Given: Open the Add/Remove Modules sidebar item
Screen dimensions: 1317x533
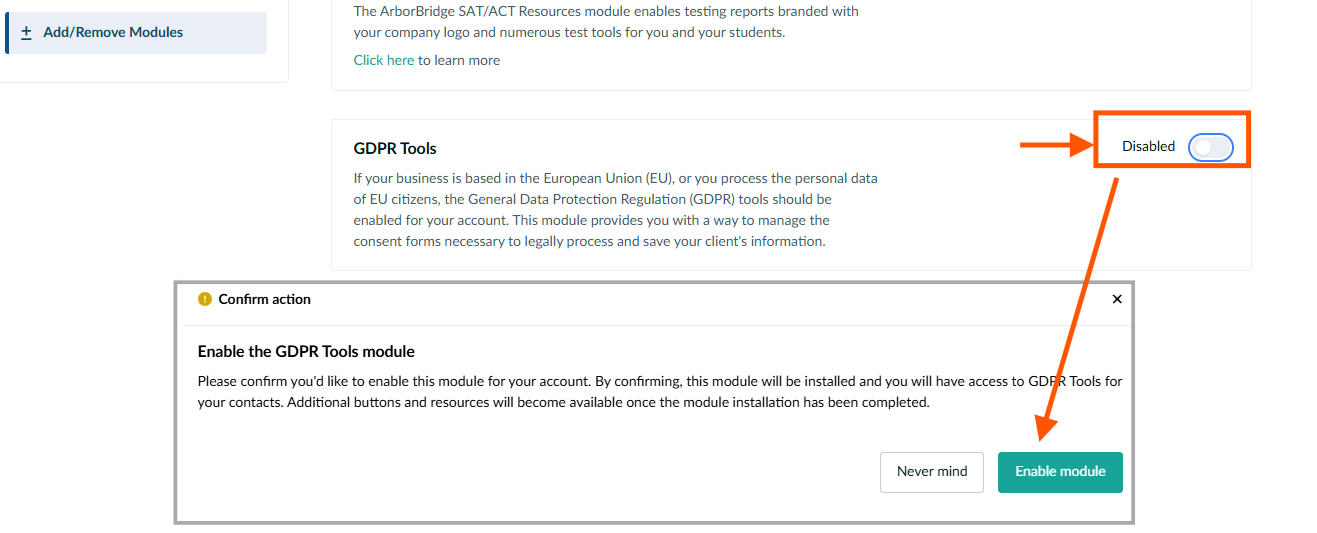Looking at the screenshot, I should 136,33.
